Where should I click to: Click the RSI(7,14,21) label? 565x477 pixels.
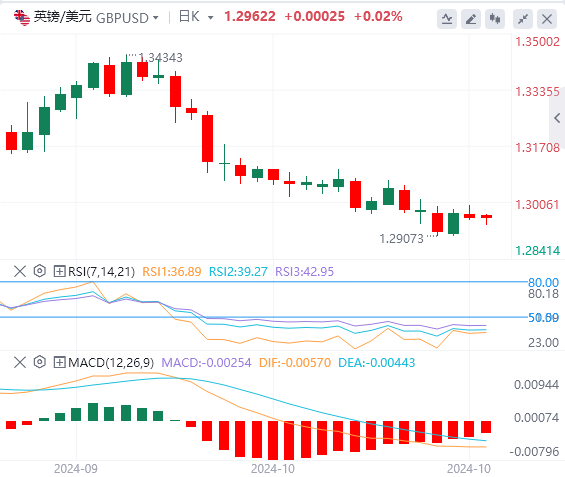point(101,272)
